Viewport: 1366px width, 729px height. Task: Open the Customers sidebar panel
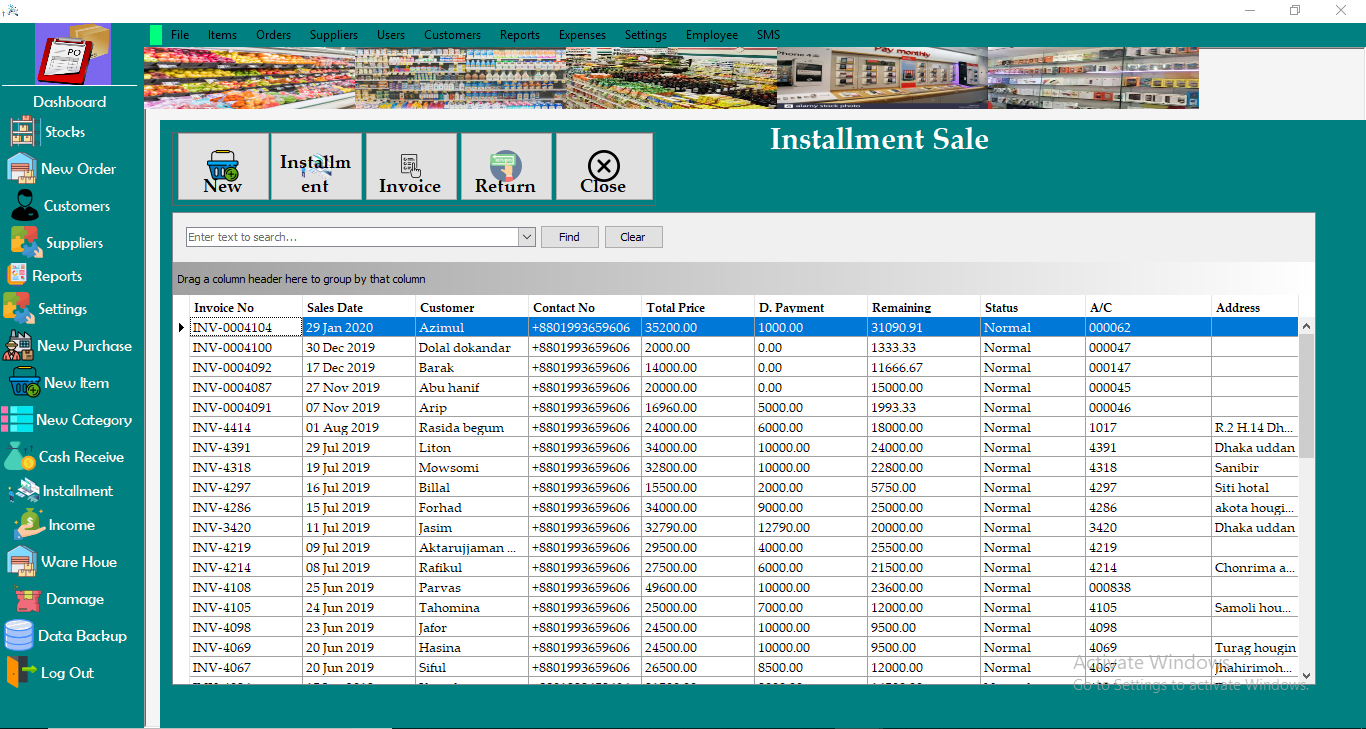coord(70,205)
